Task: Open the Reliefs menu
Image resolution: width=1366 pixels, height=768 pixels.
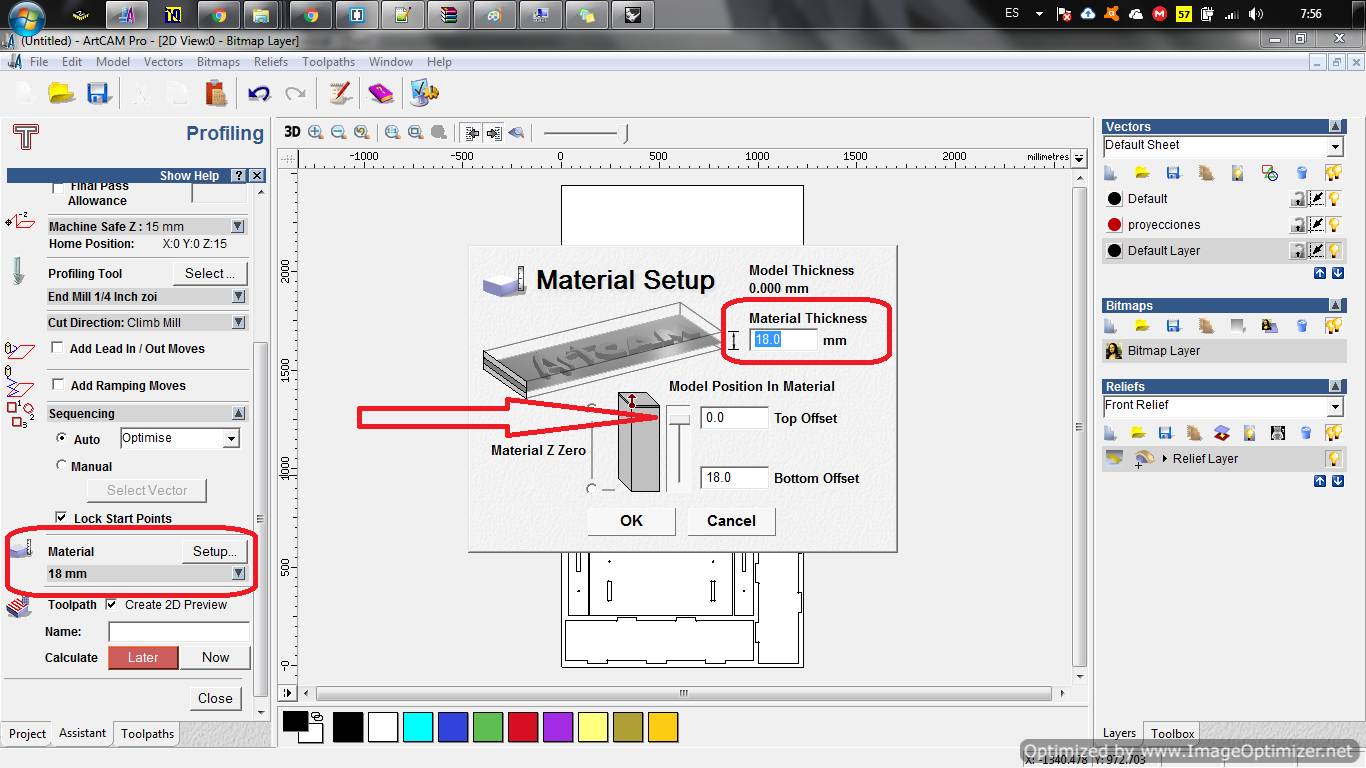Action: (271, 62)
